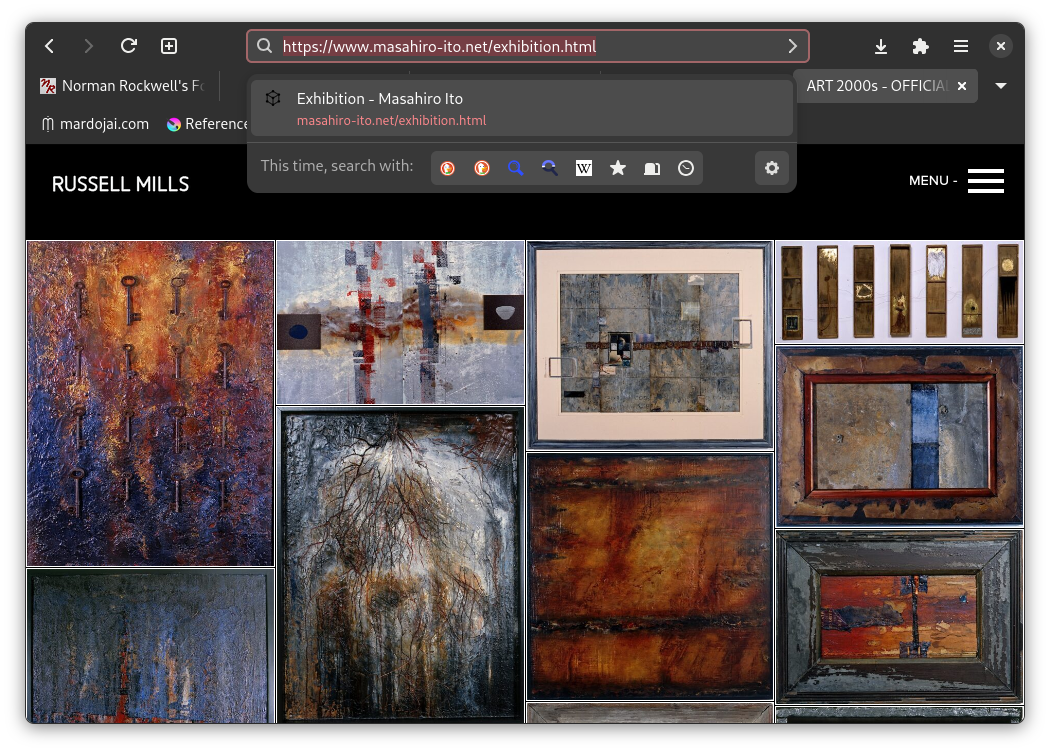Close the browser window

point(1000,46)
